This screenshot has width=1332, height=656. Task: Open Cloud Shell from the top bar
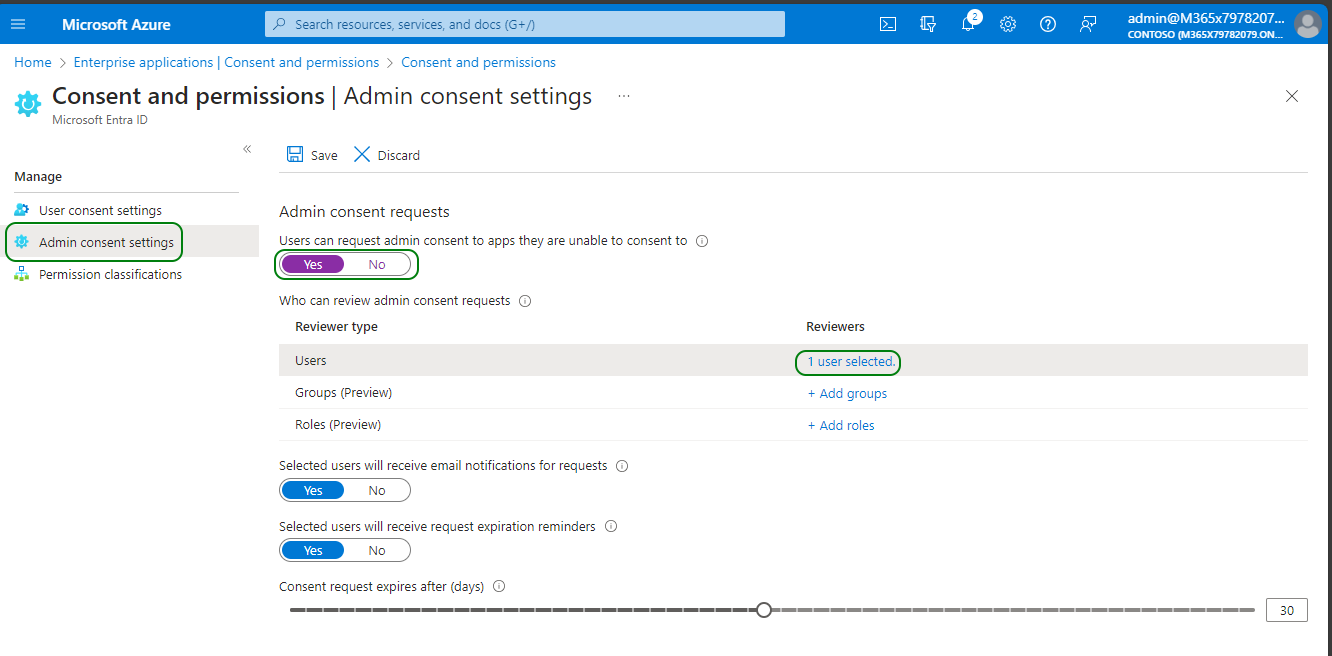tap(887, 24)
